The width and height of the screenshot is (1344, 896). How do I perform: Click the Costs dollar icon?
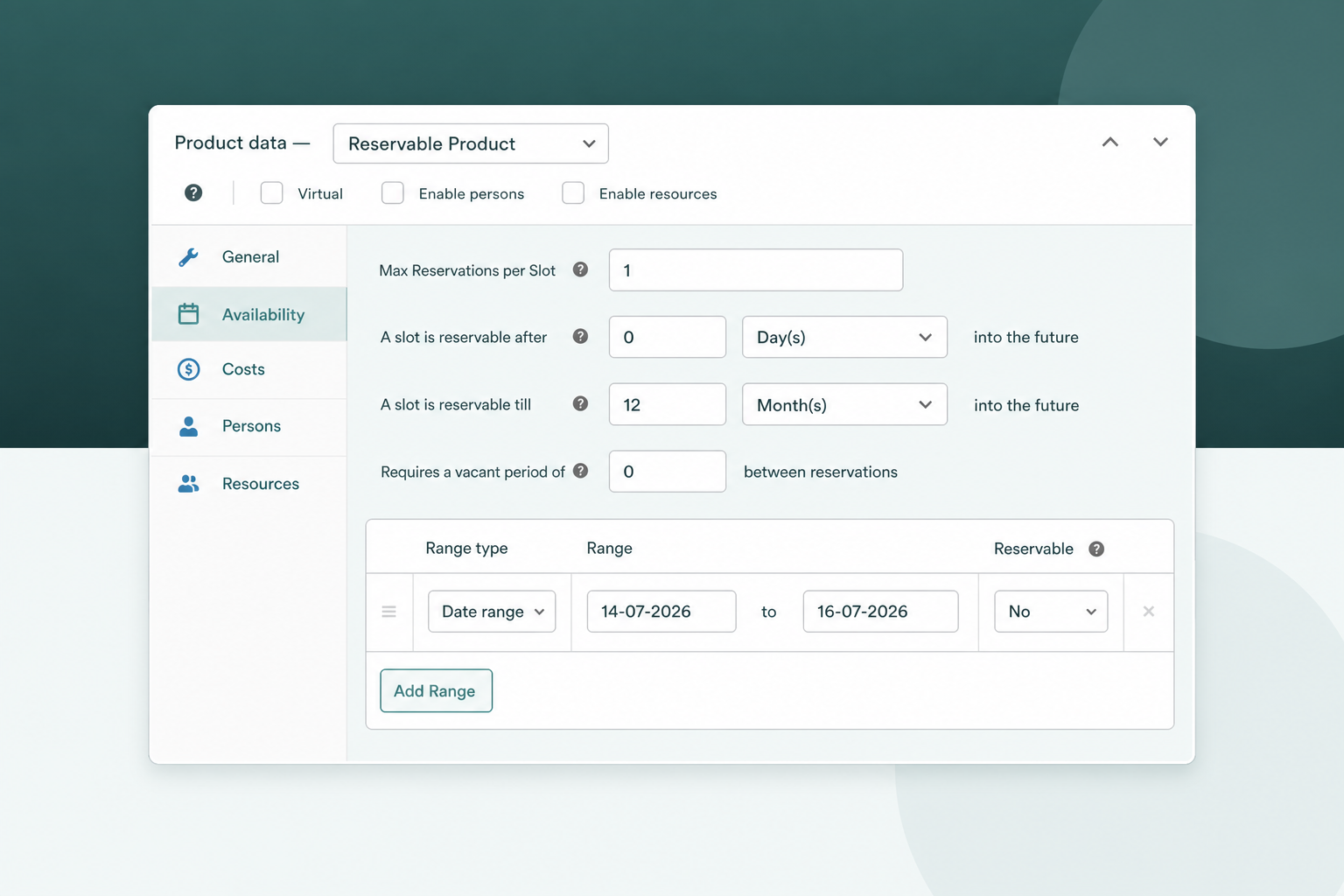pyautogui.click(x=188, y=369)
